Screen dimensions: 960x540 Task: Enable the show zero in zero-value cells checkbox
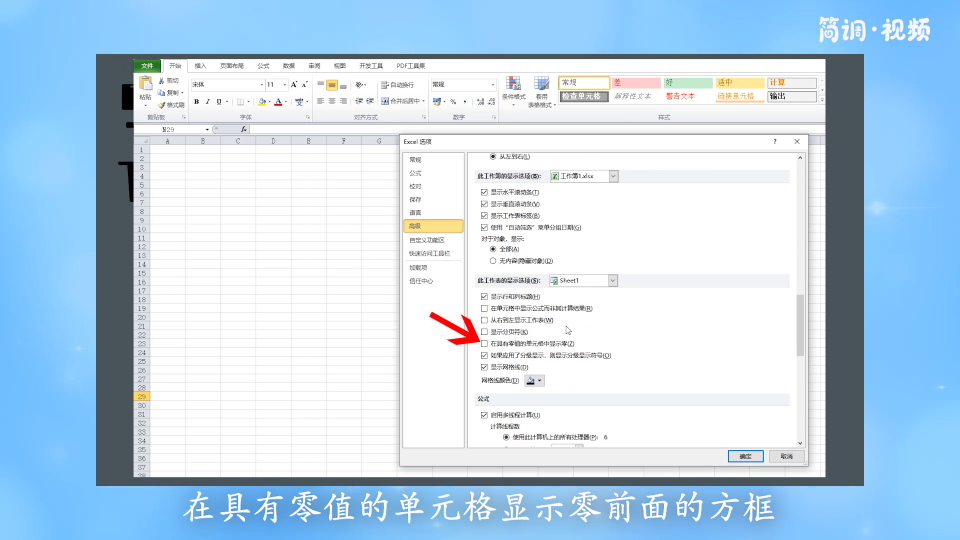[485, 343]
